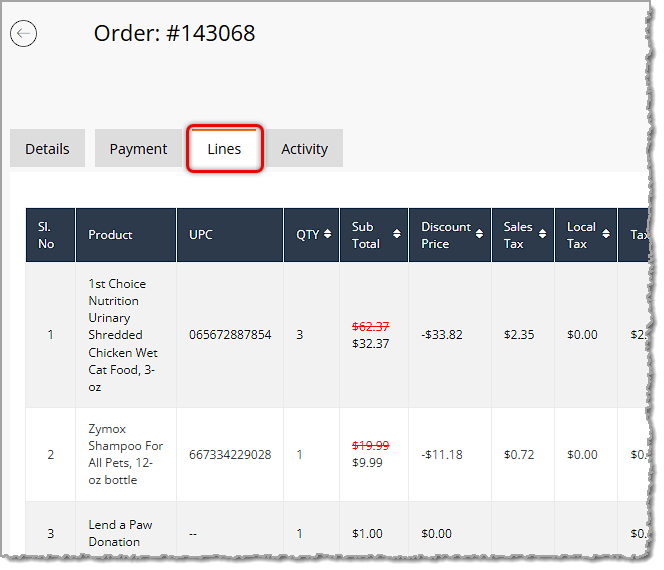Click the sales tax value $0.72

pos(519,455)
